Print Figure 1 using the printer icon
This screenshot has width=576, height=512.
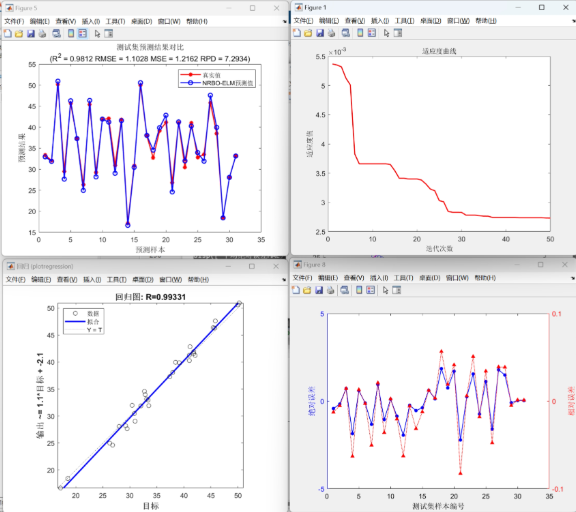331,33
